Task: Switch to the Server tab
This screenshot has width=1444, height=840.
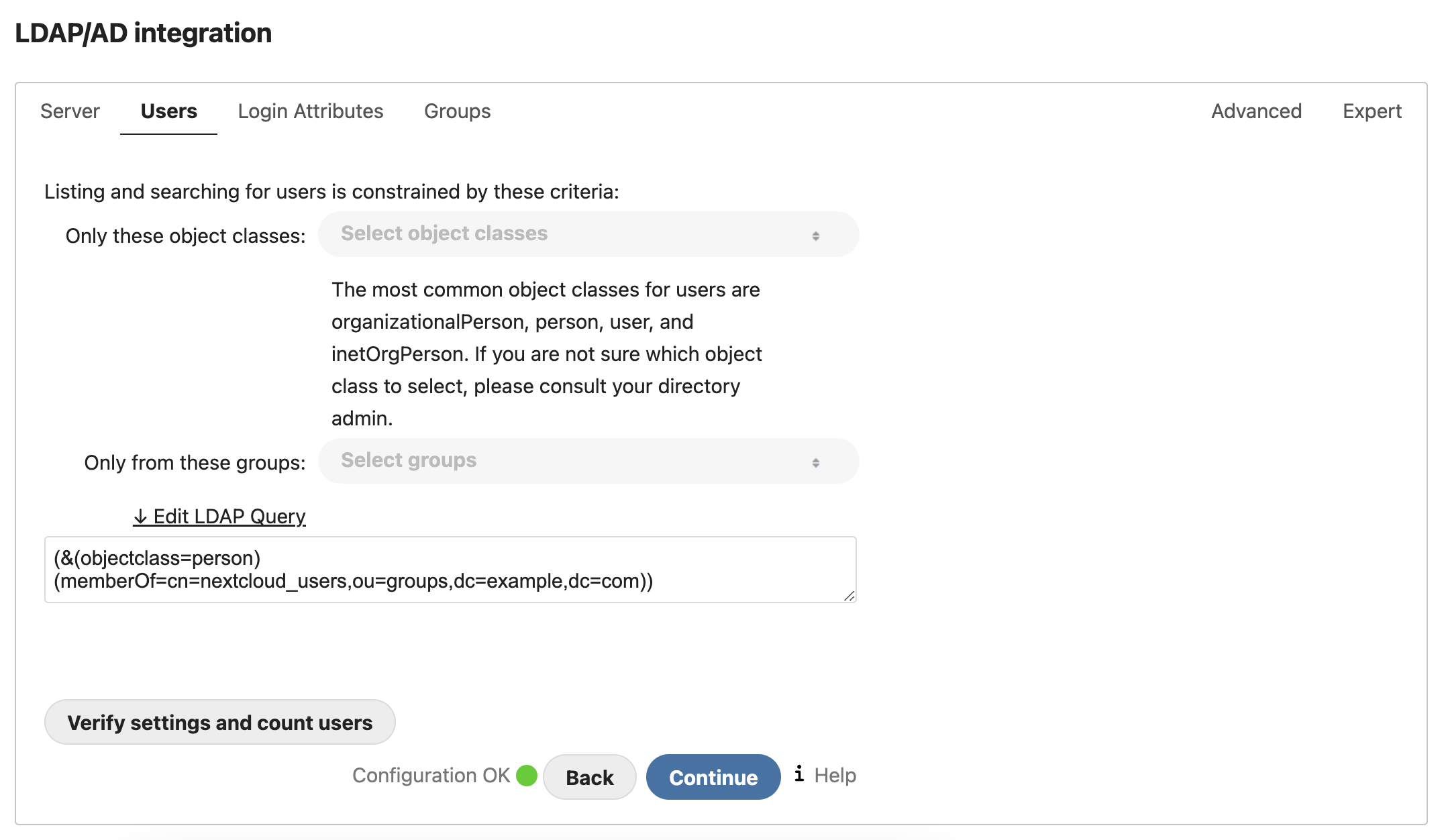Action: pyautogui.click(x=69, y=111)
